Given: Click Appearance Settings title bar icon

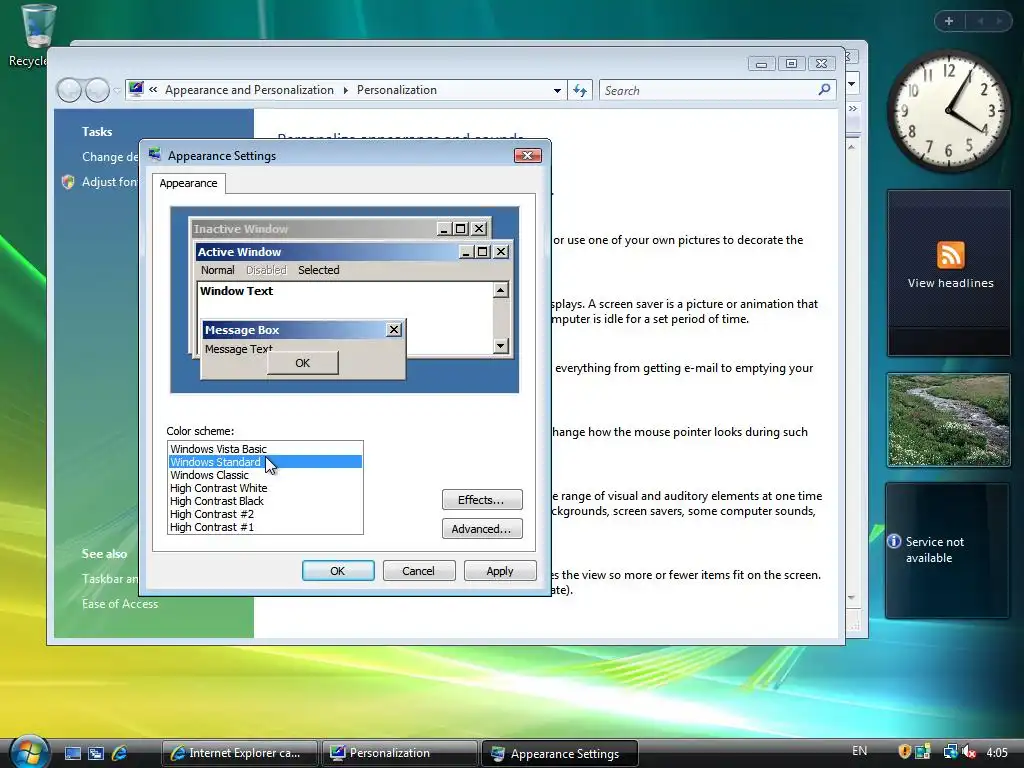Looking at the screenshot, I should click(x=155, y=155).
